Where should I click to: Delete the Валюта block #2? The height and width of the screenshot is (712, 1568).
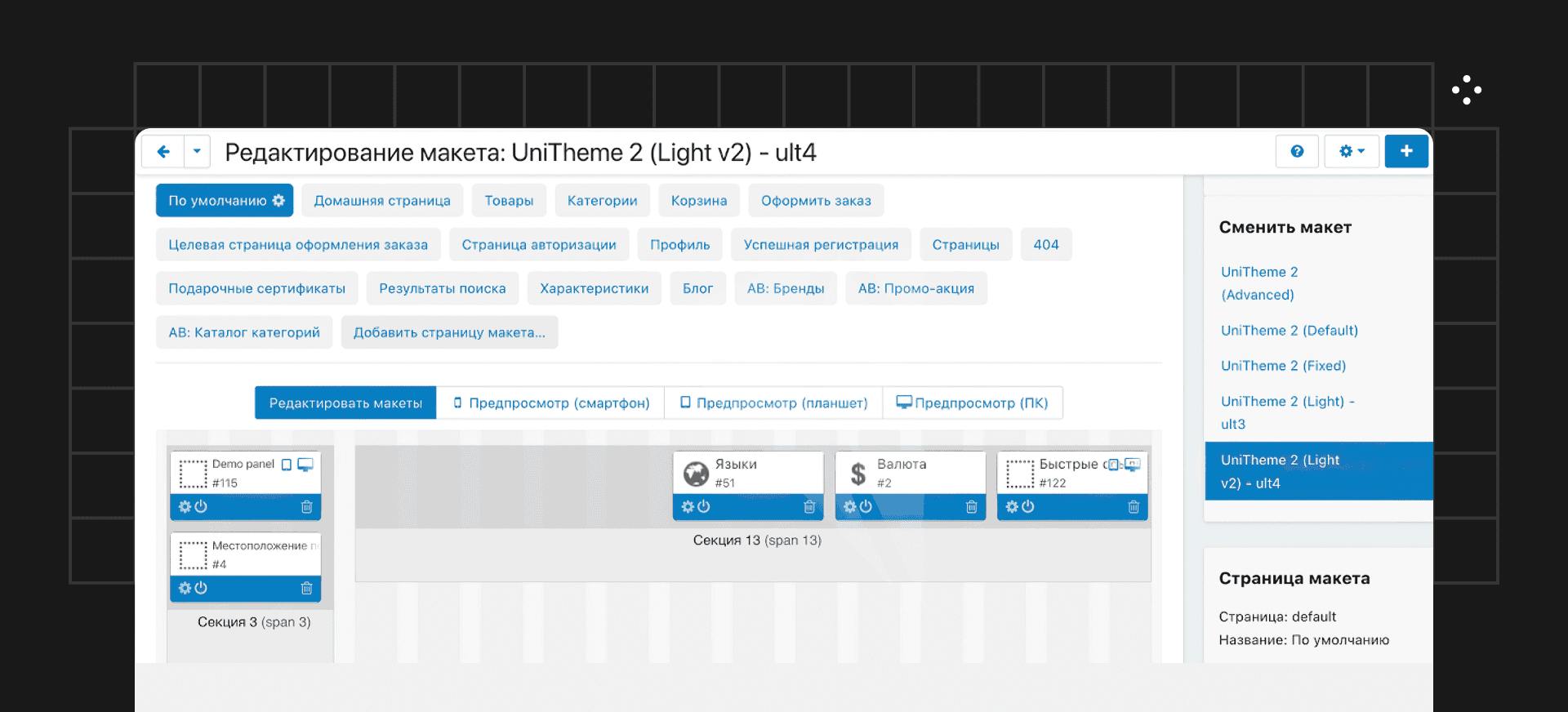[972, 507]
